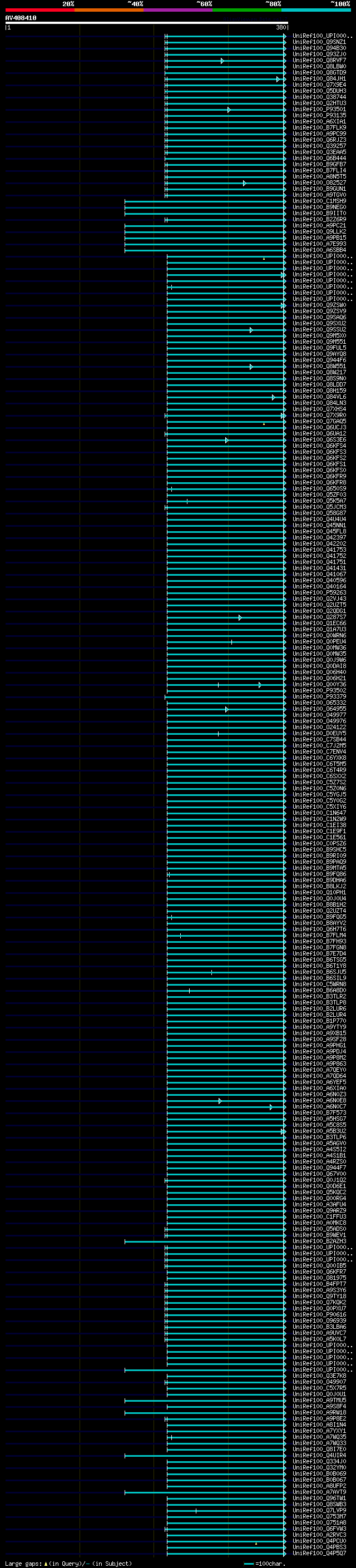This screenshot has height=1568, width=356.
Task: Select hit label UniRef100_Q00Y36
Action: pos(319,685)
